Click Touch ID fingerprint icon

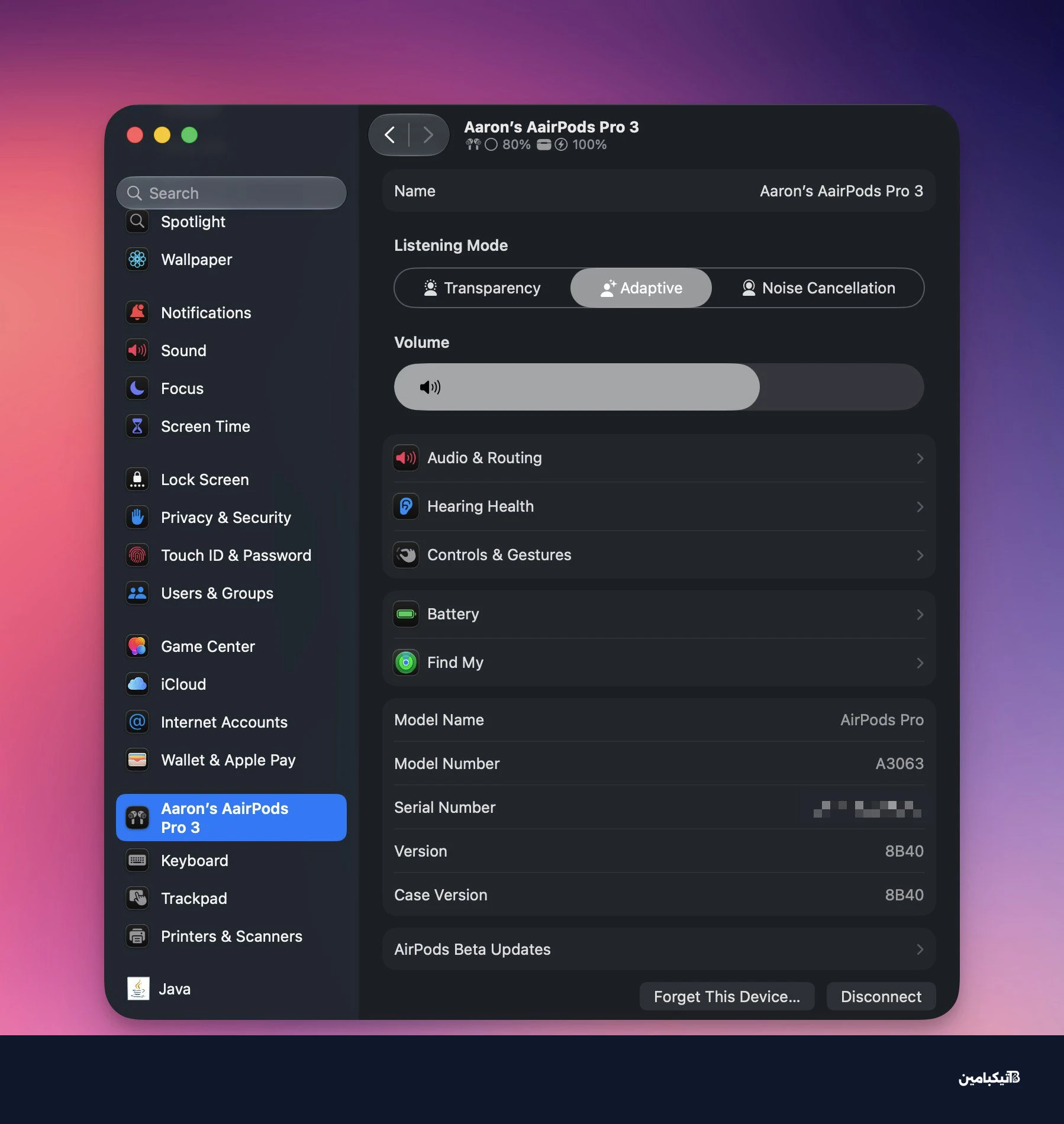pyautogui.click(x=137, y=555)
